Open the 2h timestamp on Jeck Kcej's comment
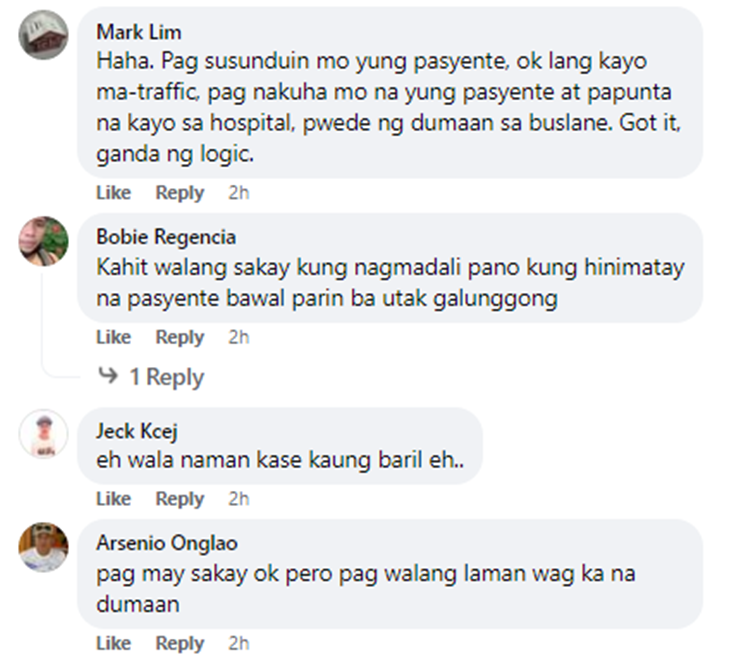 click(x=239, y=499)
